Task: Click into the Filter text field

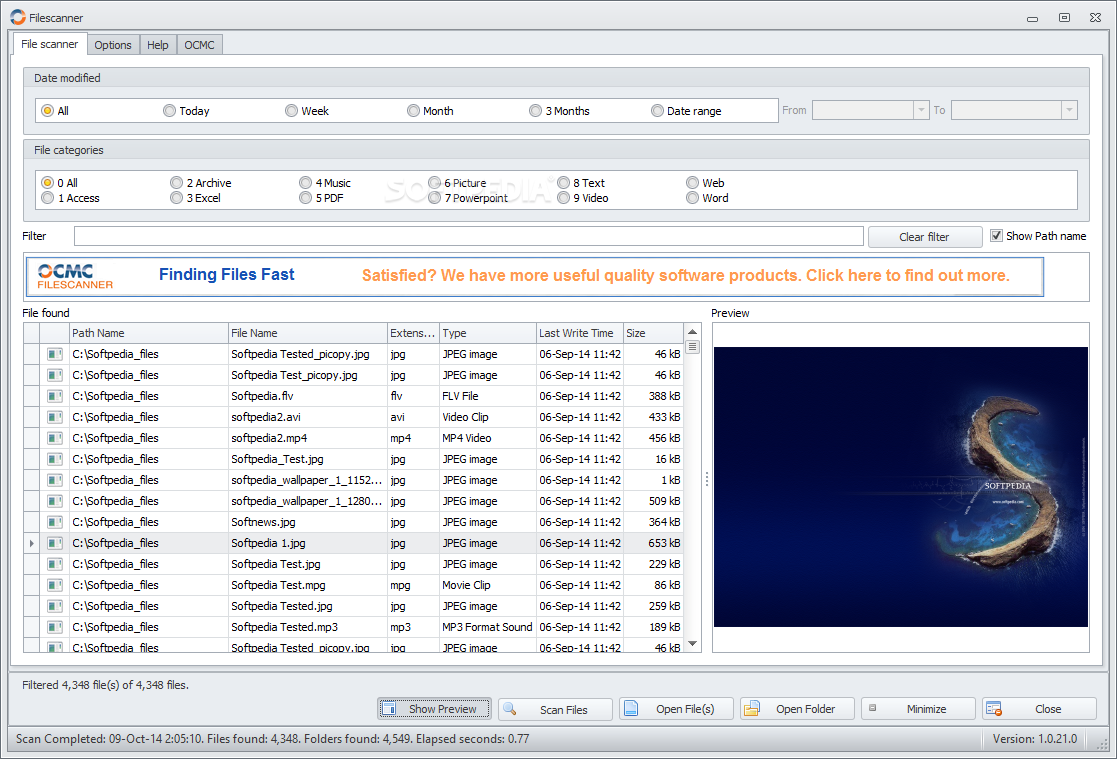Action: 469,236
